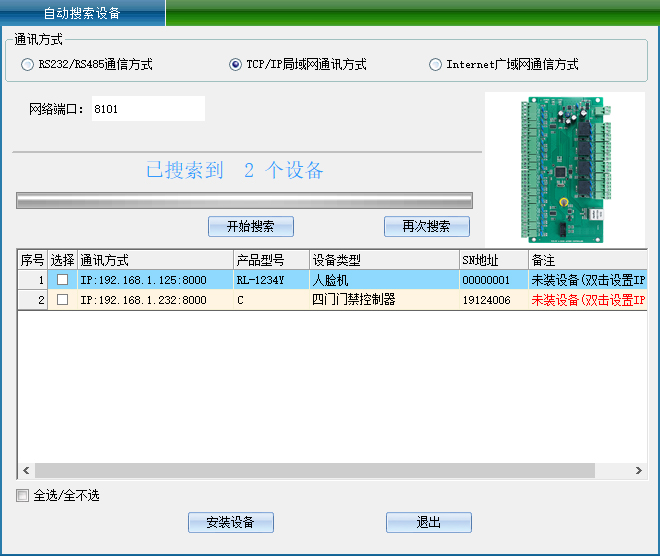Click the horizontal scrollbar right arrow
This screenshot has height=556, width=660.
(x=639, y=470)
